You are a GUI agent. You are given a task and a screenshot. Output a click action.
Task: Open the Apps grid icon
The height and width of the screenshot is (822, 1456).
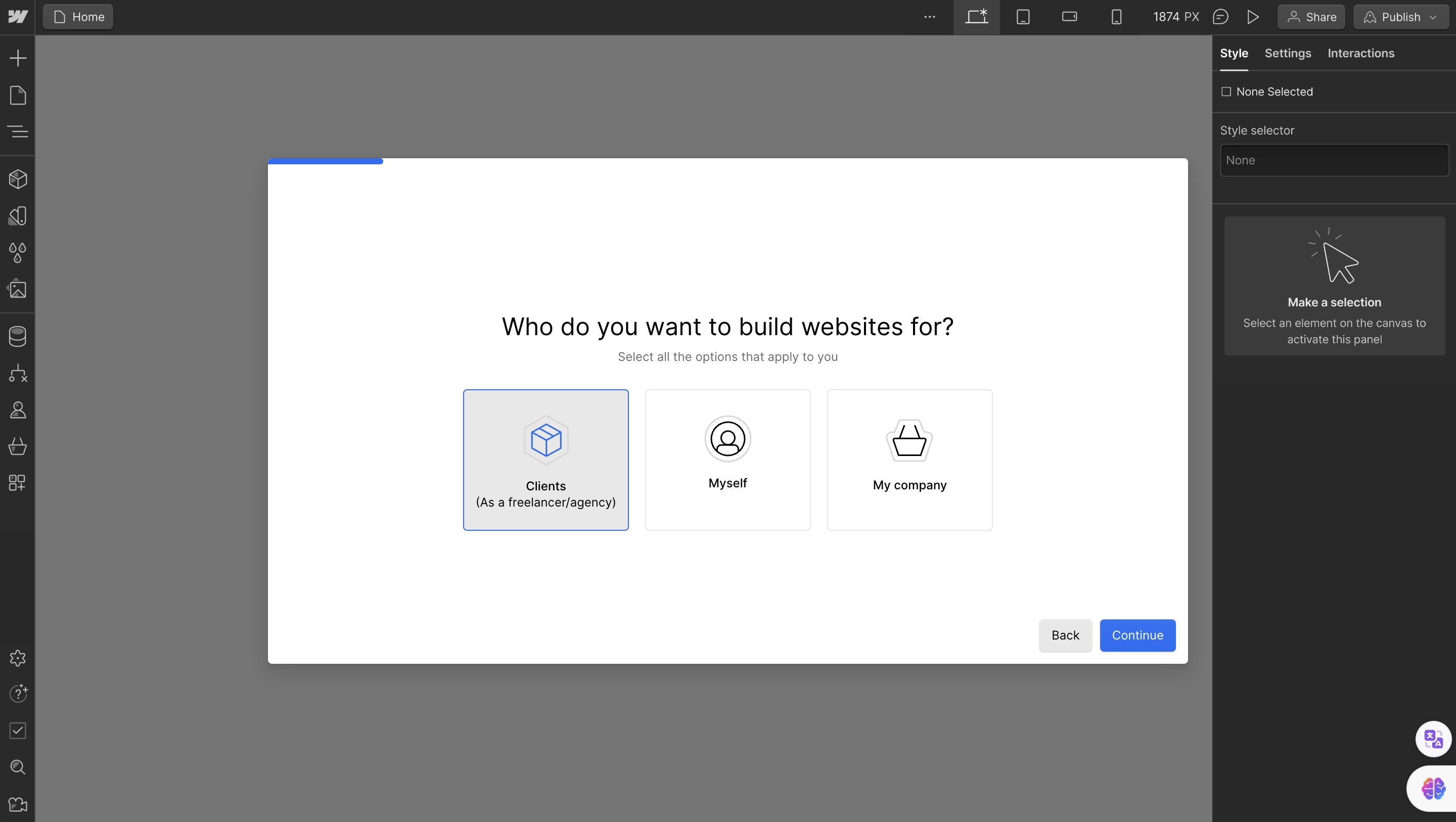(x=18, y=483)
